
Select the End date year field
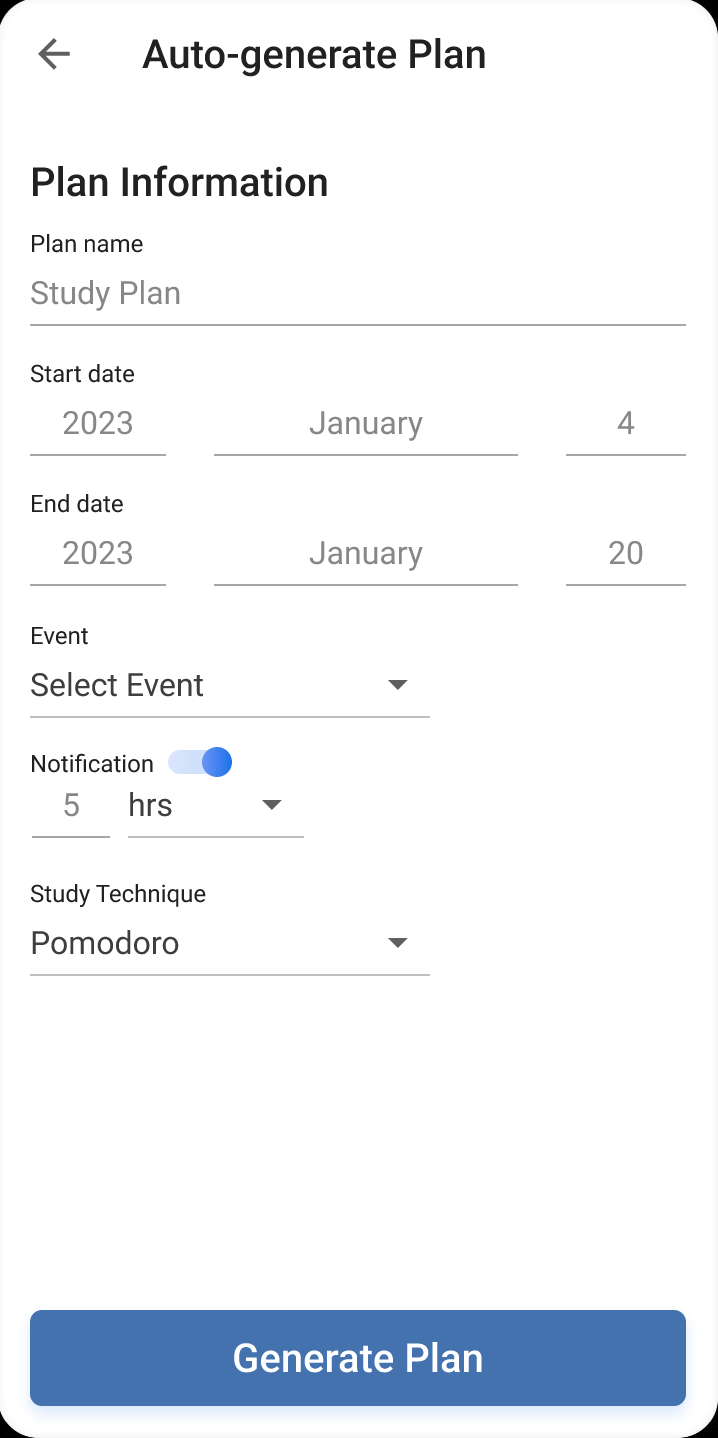click(x=98, y=554)
